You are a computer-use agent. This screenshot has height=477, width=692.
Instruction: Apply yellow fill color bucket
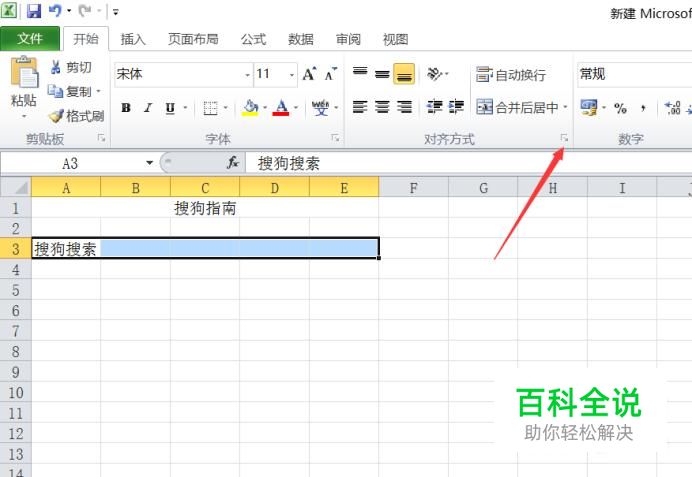[250, 108]
